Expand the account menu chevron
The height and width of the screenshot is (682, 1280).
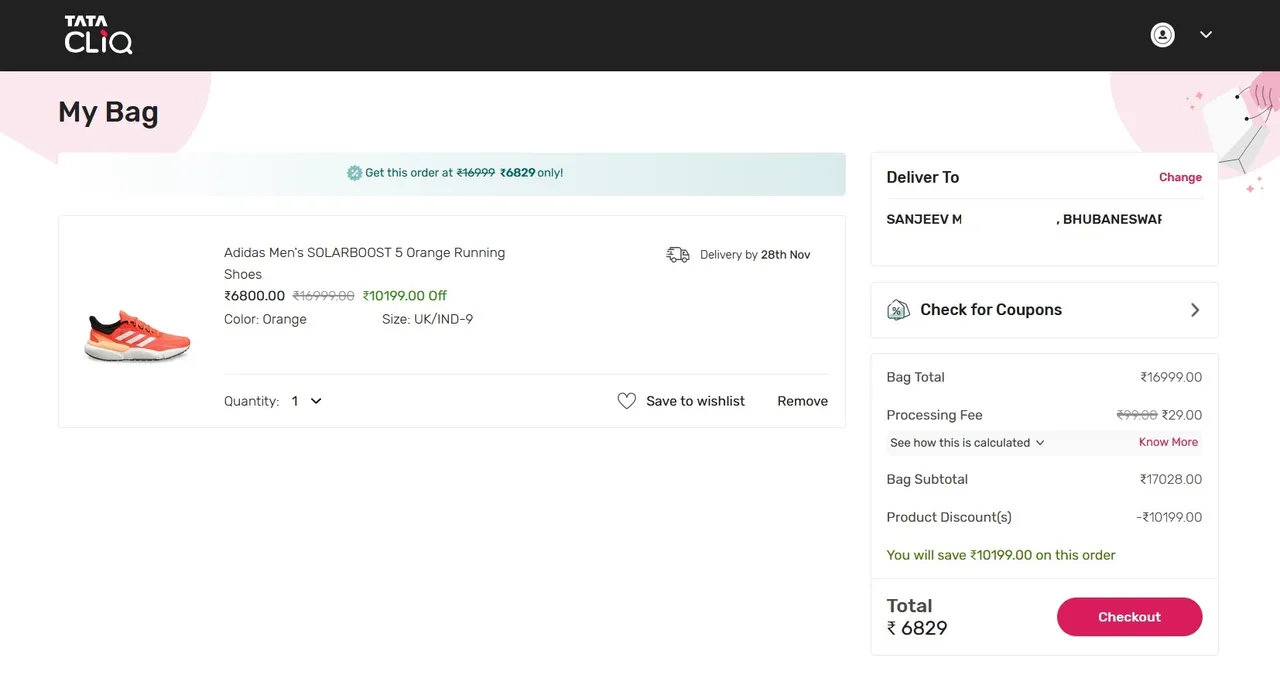click(x=1206, y=34)
